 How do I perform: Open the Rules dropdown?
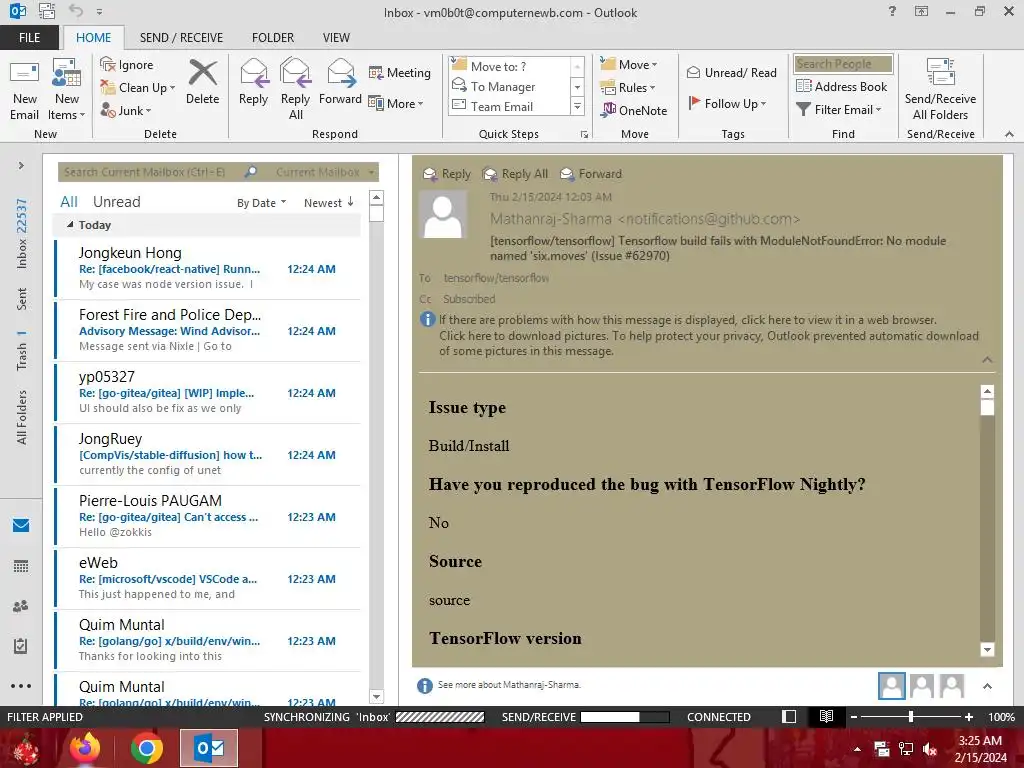(x=627, y=87)
